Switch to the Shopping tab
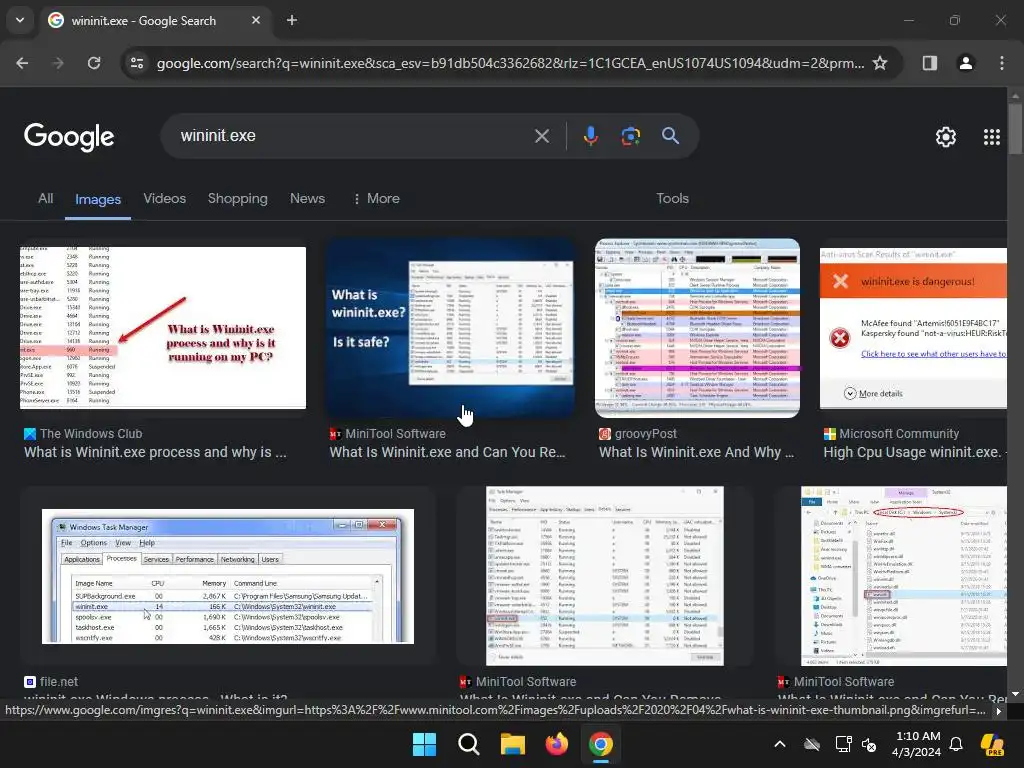1024x768 pixels. point(238,199)
